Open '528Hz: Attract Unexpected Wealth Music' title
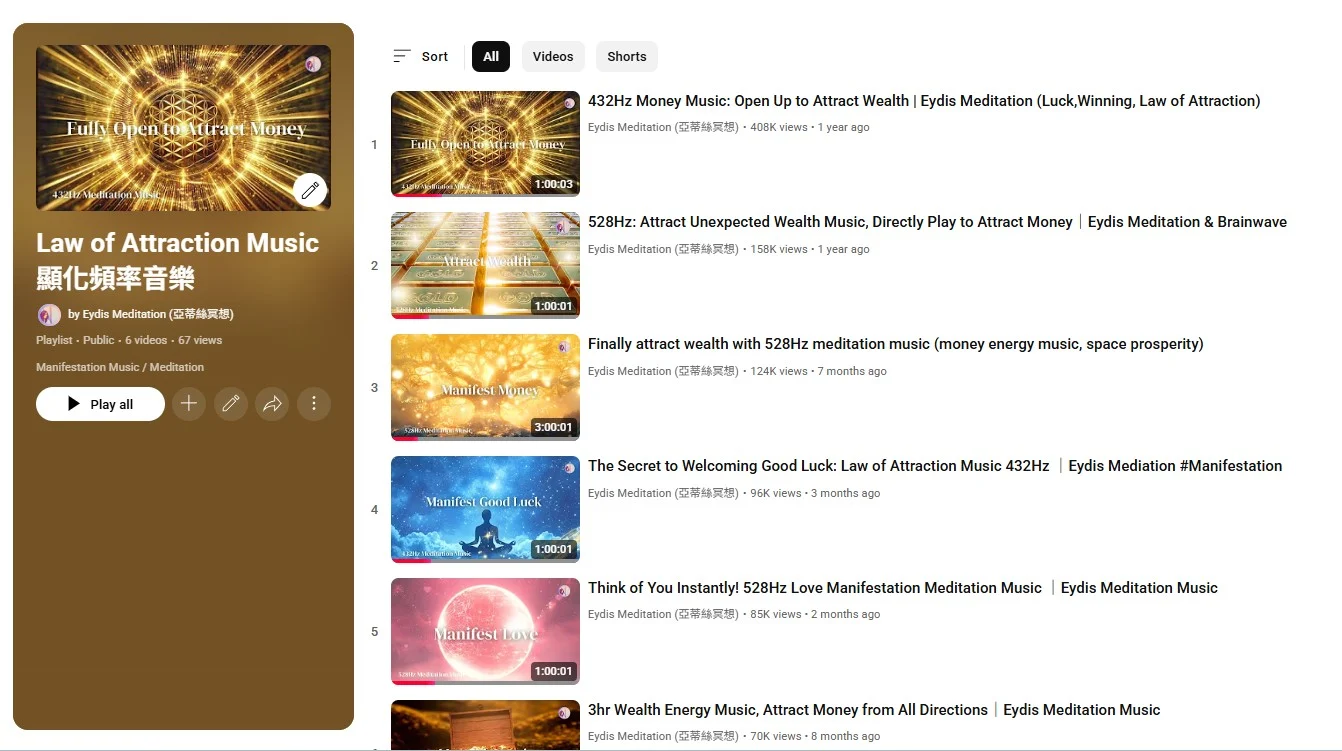 (937, 222)
